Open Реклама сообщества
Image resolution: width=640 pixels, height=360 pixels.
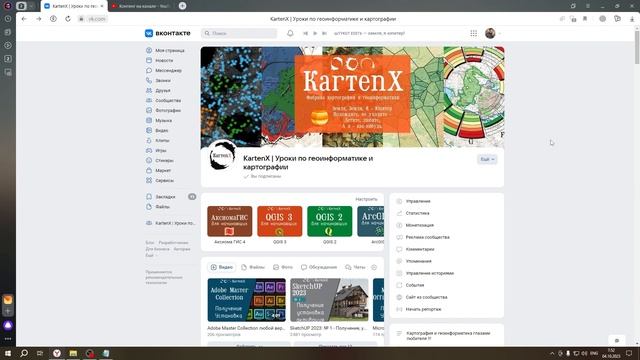pyautogui.click(x=423, y=237)
